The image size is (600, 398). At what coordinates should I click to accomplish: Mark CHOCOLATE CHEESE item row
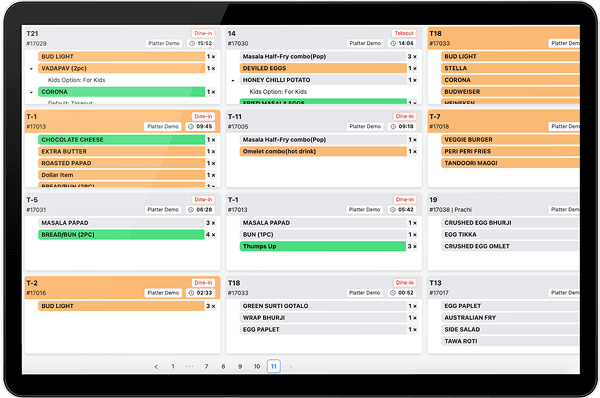tap(122, 140)
